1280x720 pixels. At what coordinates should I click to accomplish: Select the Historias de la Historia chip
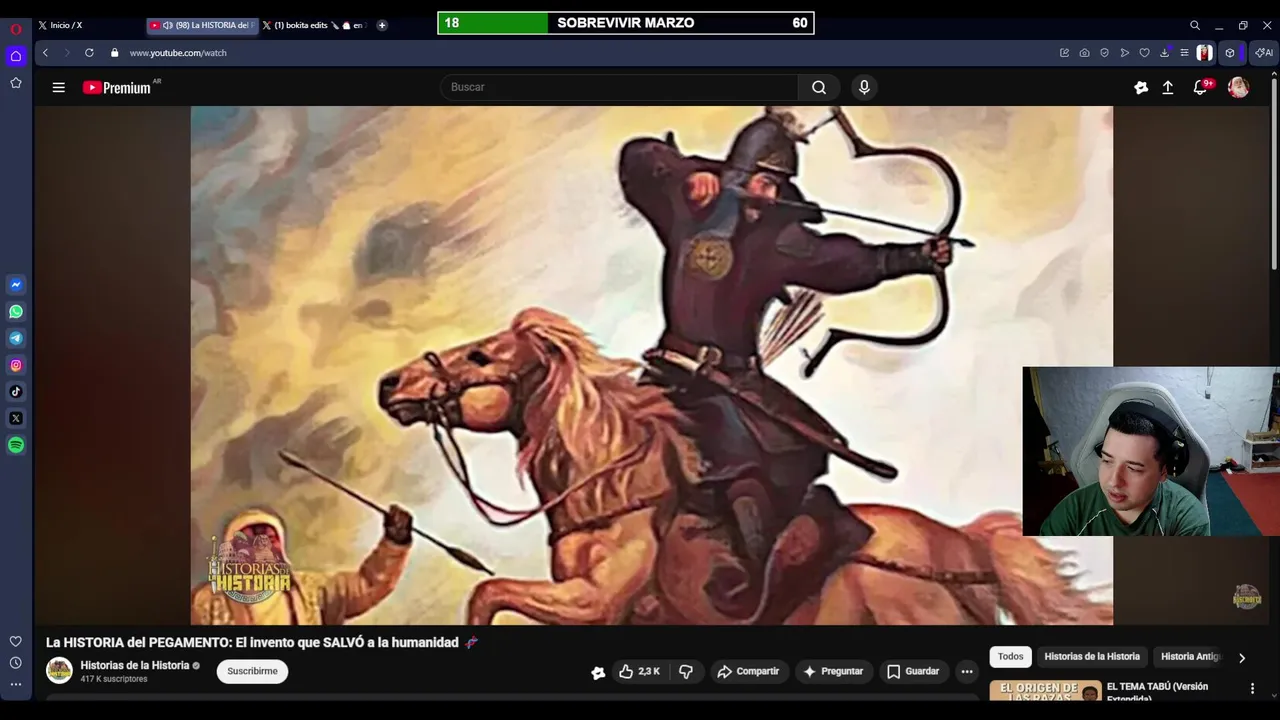(1092, 657)
